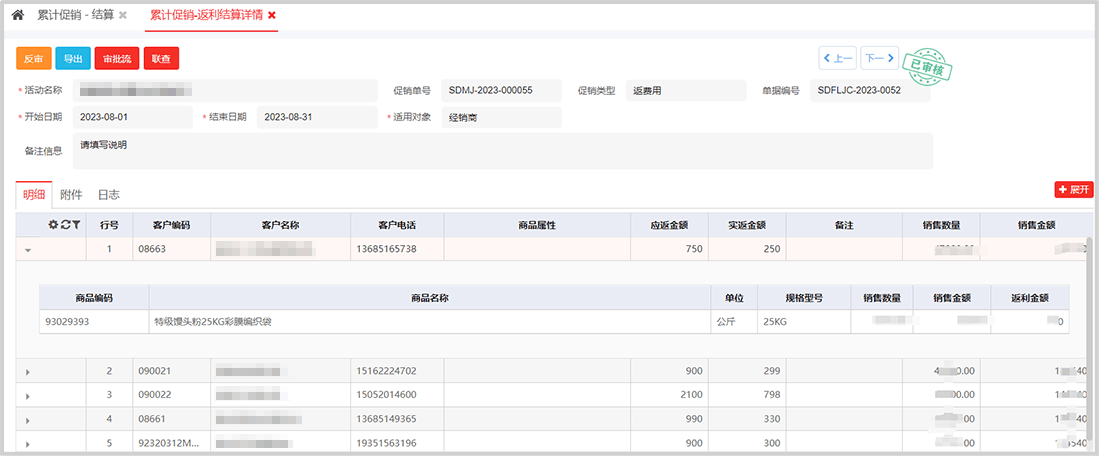Expand row 4 customer 08661
This screenshot has width=1100, height=457.
pyautogui.click(x=27, y=420)
